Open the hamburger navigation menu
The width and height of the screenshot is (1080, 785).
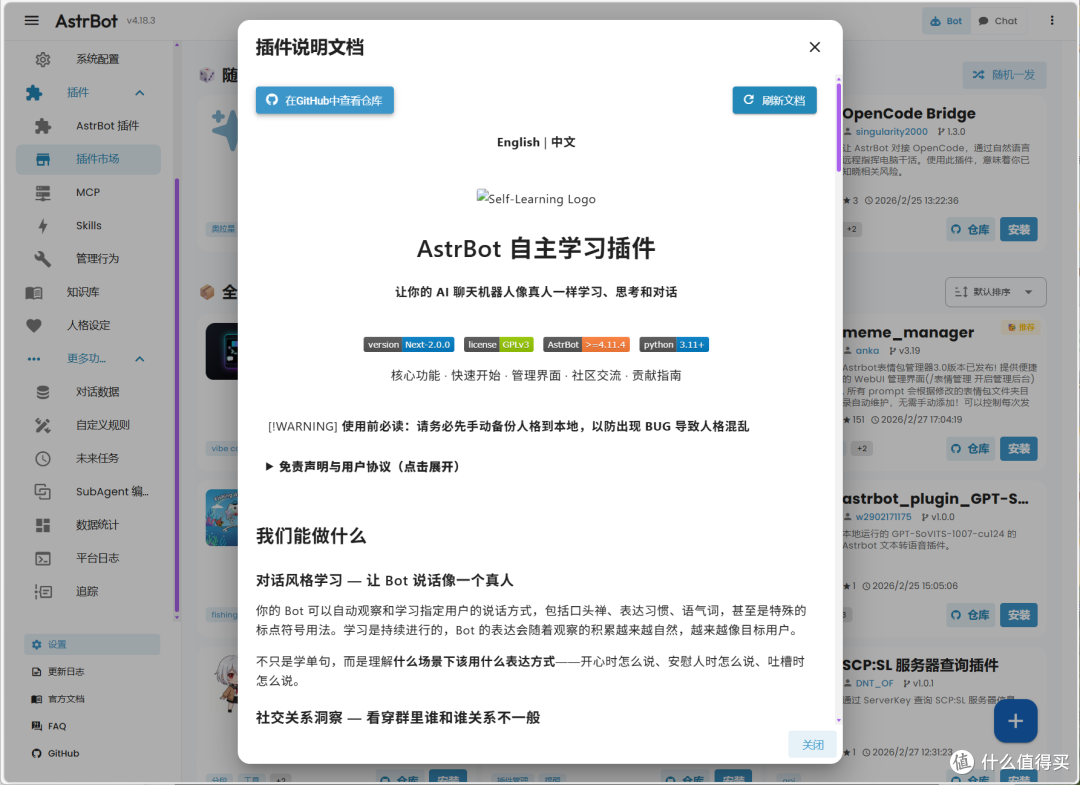32,21
